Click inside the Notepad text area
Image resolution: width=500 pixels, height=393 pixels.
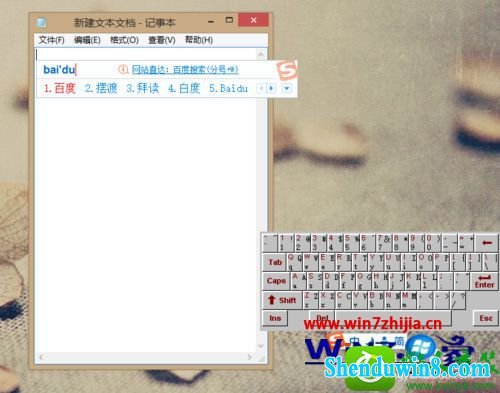pos(146,223)
